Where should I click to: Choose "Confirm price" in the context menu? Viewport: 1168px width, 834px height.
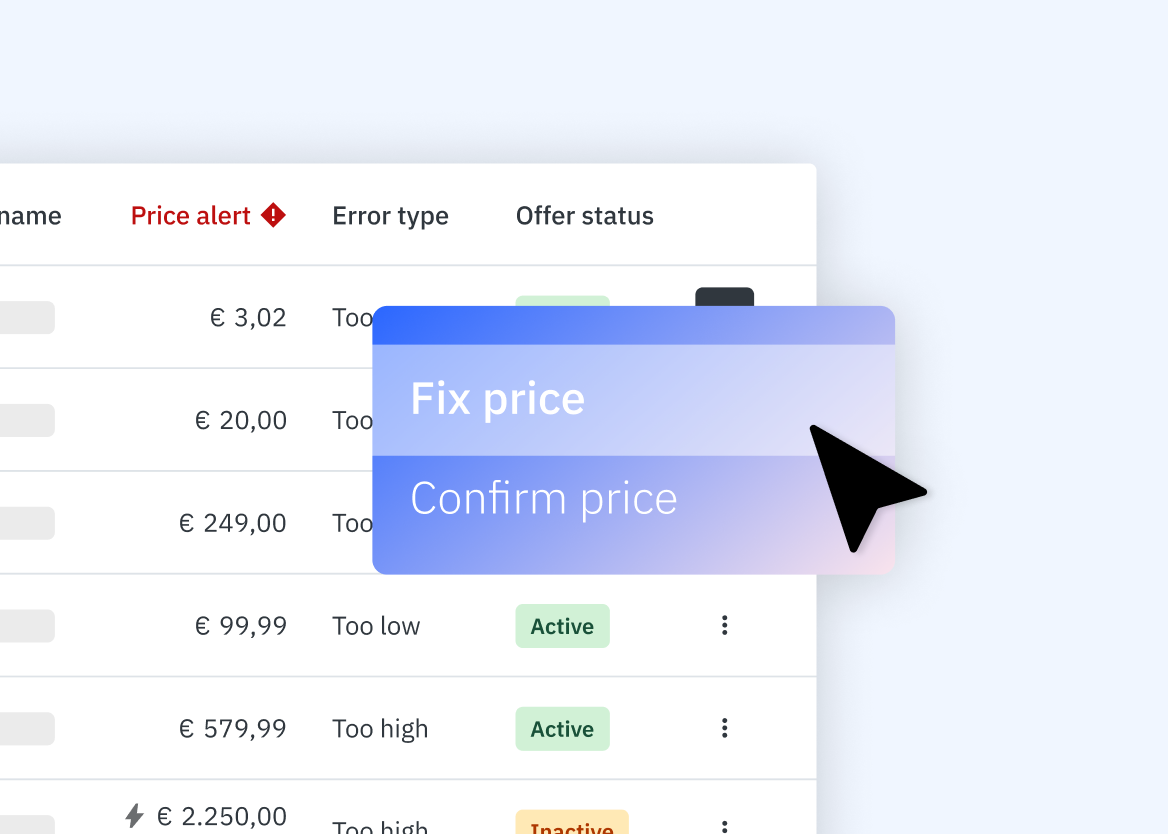point(543,497)
